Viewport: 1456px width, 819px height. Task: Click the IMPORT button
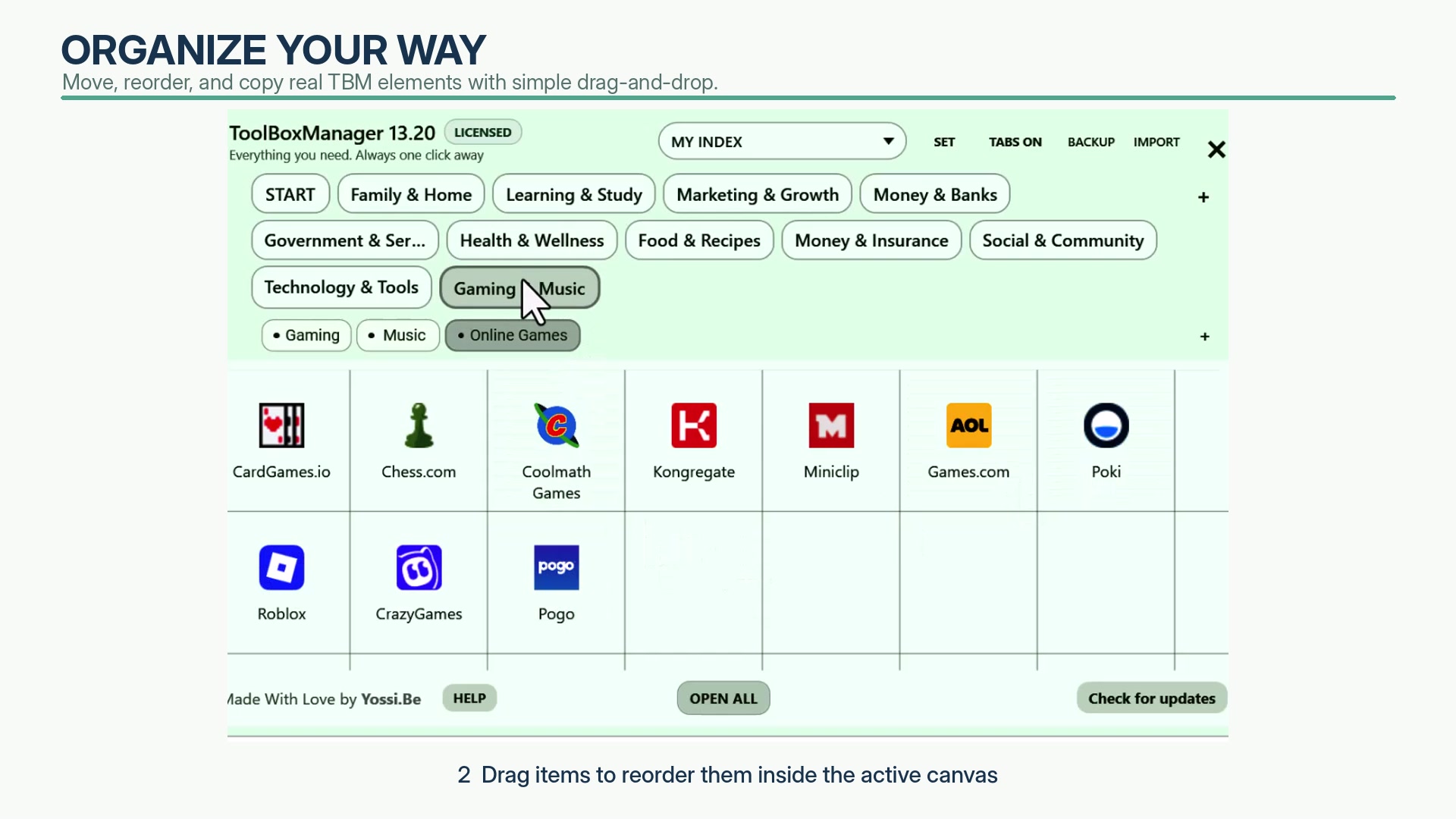click(x=1156, y=142)
